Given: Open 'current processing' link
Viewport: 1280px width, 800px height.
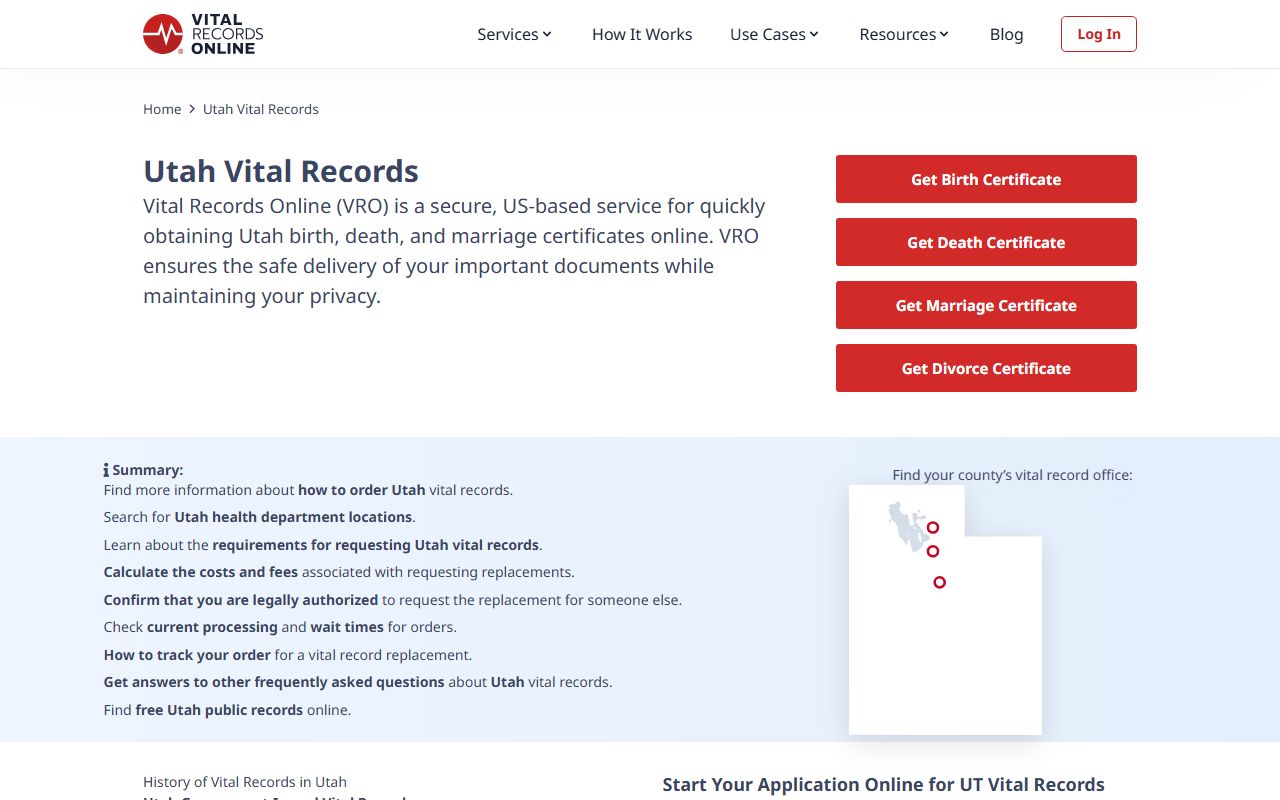Looking at the screenshot, I should [x=212, y=627].
